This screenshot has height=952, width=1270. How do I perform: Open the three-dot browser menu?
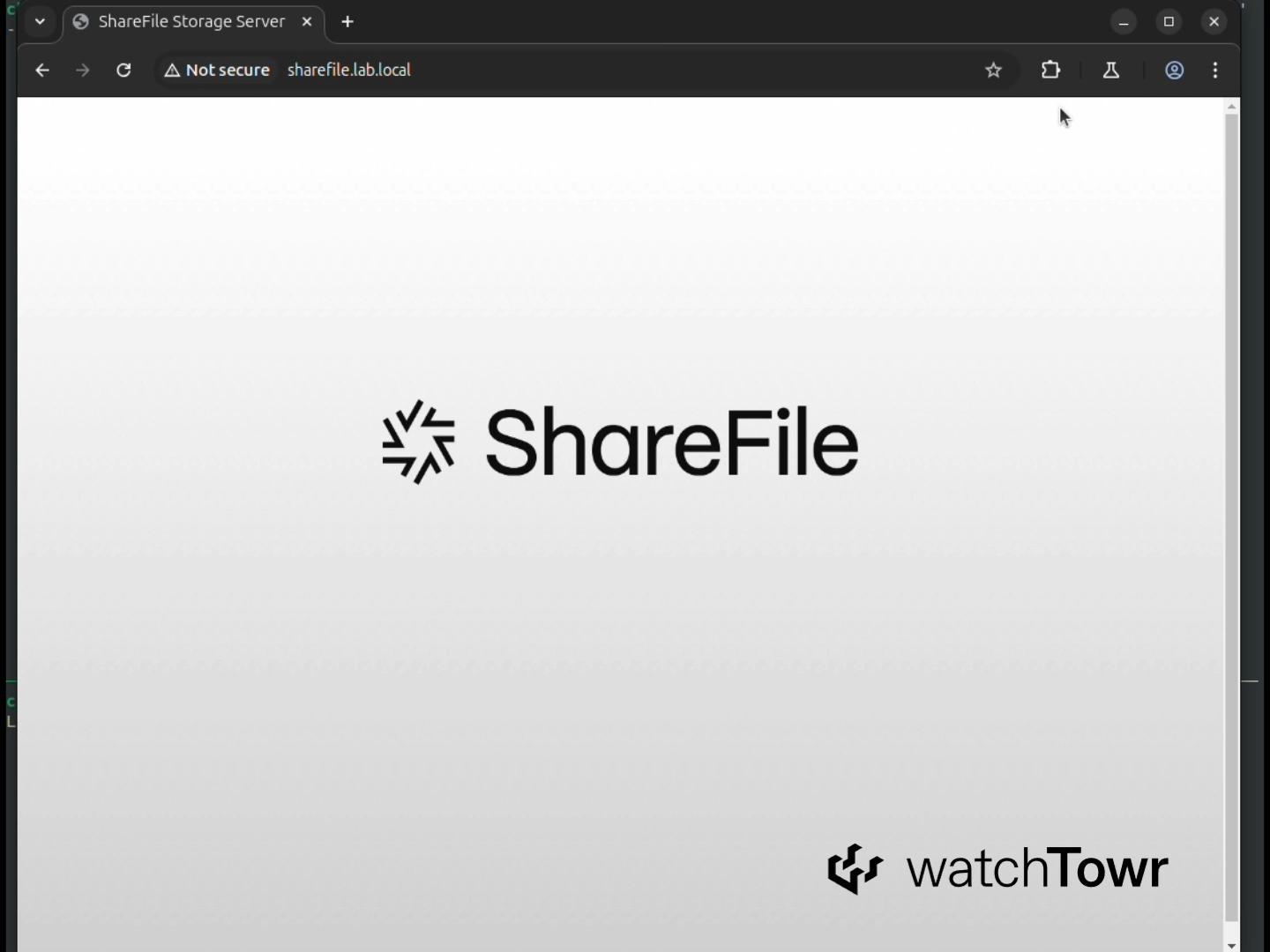coord(1216,71)
